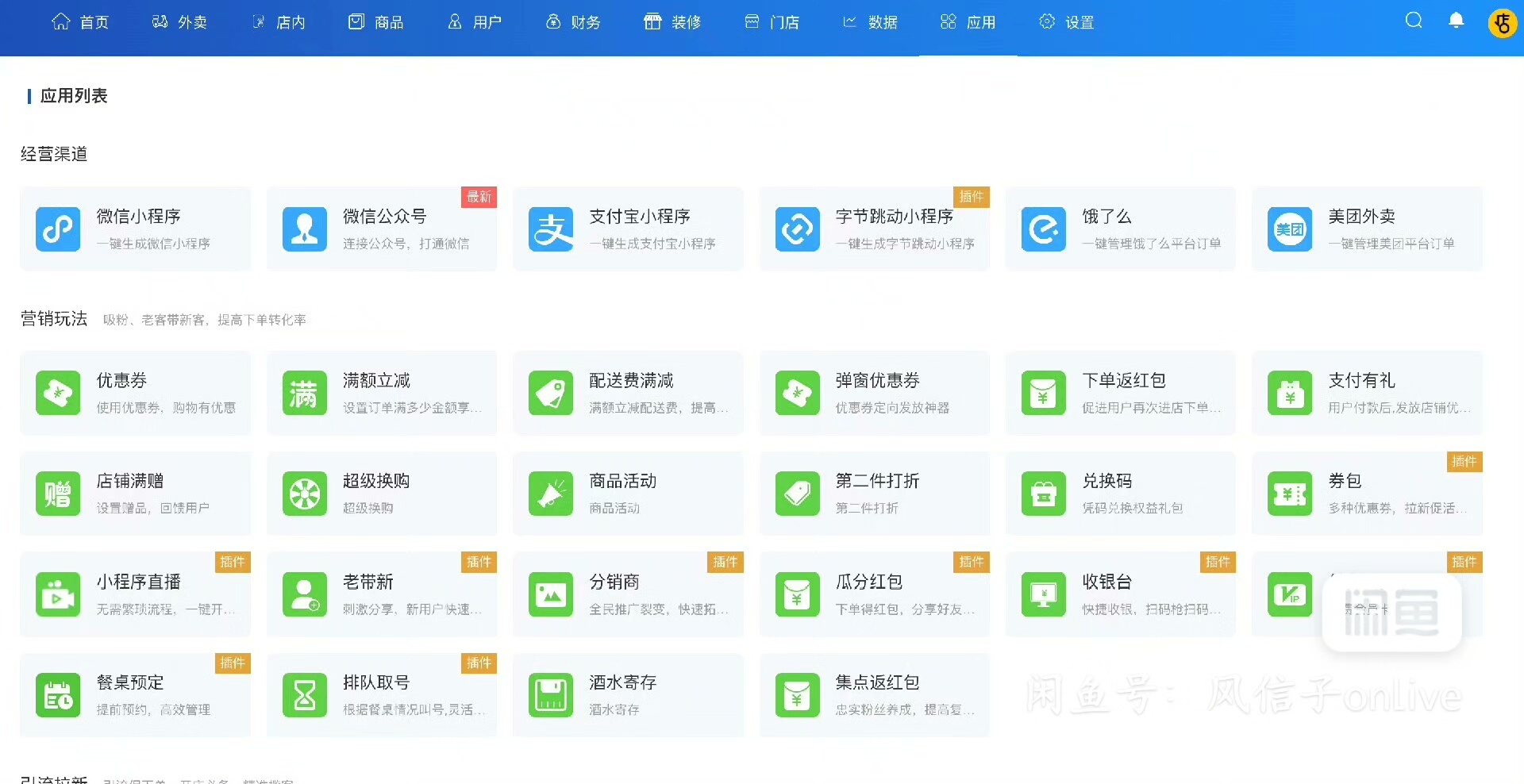The image size is (1524, 784).
Task: Click the 微信小程序 app icon
Action: point(58,229)
